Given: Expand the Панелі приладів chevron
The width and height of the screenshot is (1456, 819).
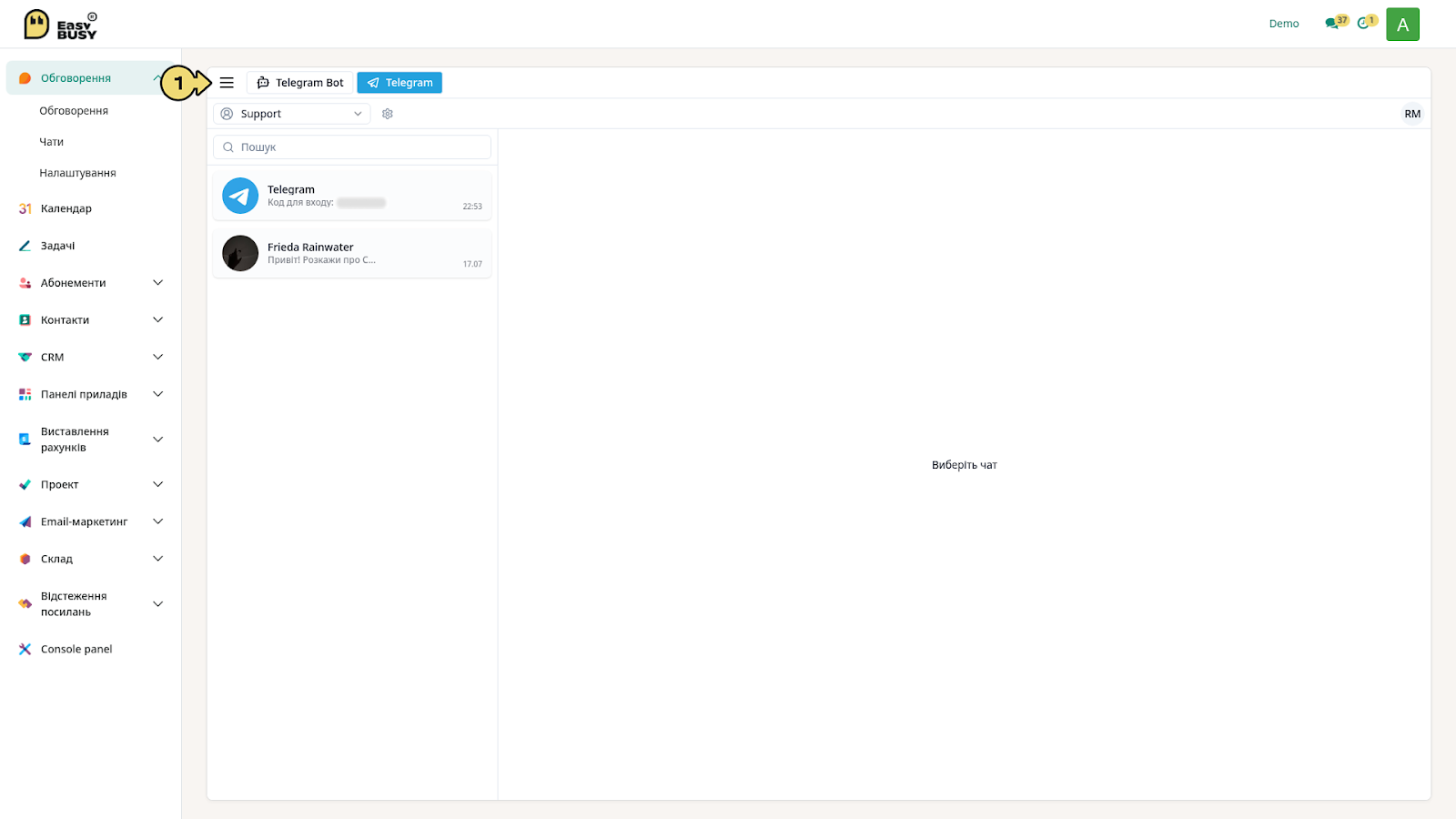Looking at the screenshot, I should tap(158, 395).
